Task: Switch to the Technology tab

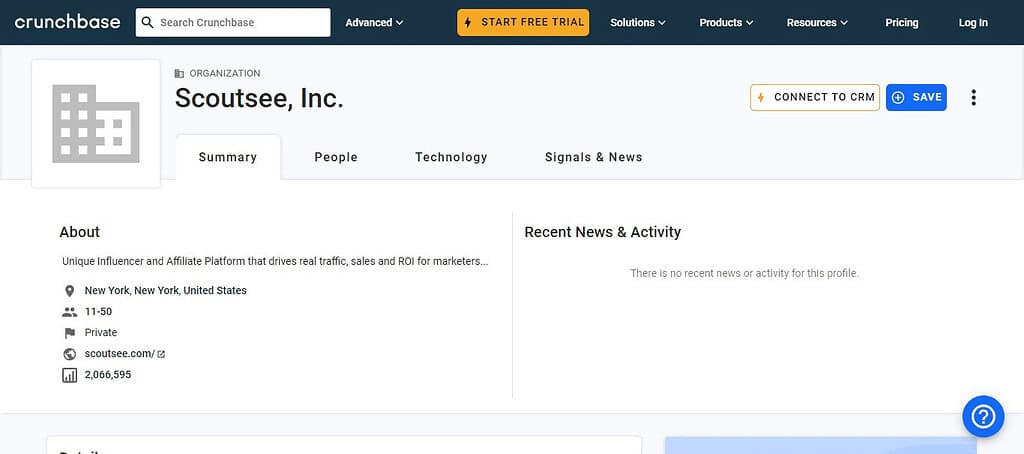Action: pyautogui.click(x=451, y=157)
